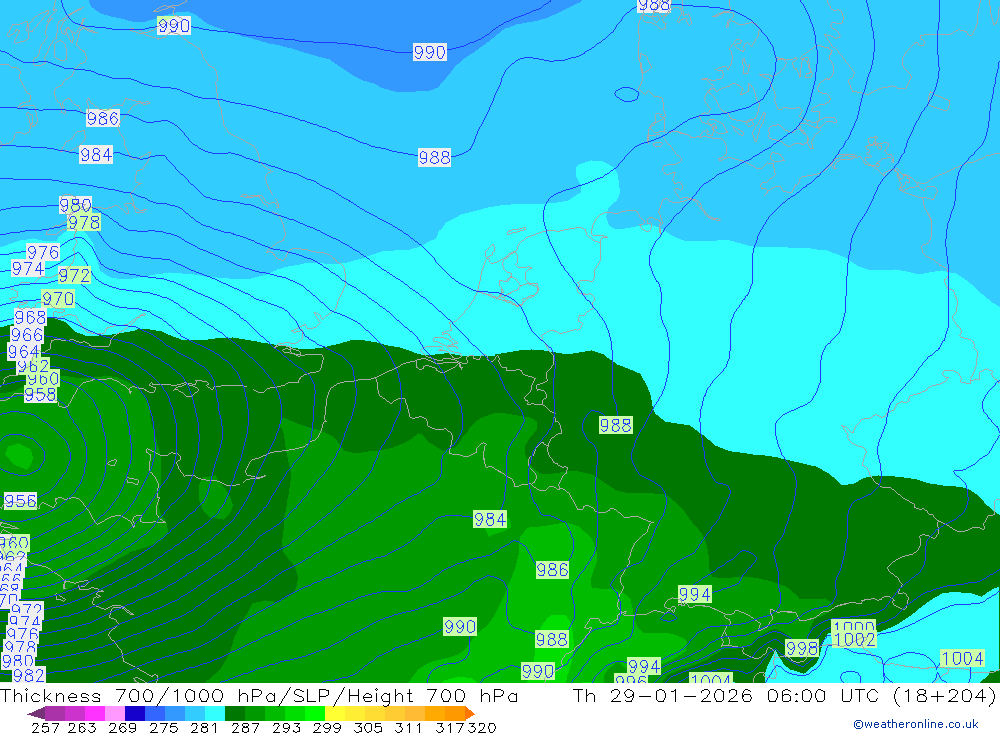Viewport: 1000px width, 733px height.
Task: Click the bright yellow legend swatch
Action: 335,713
